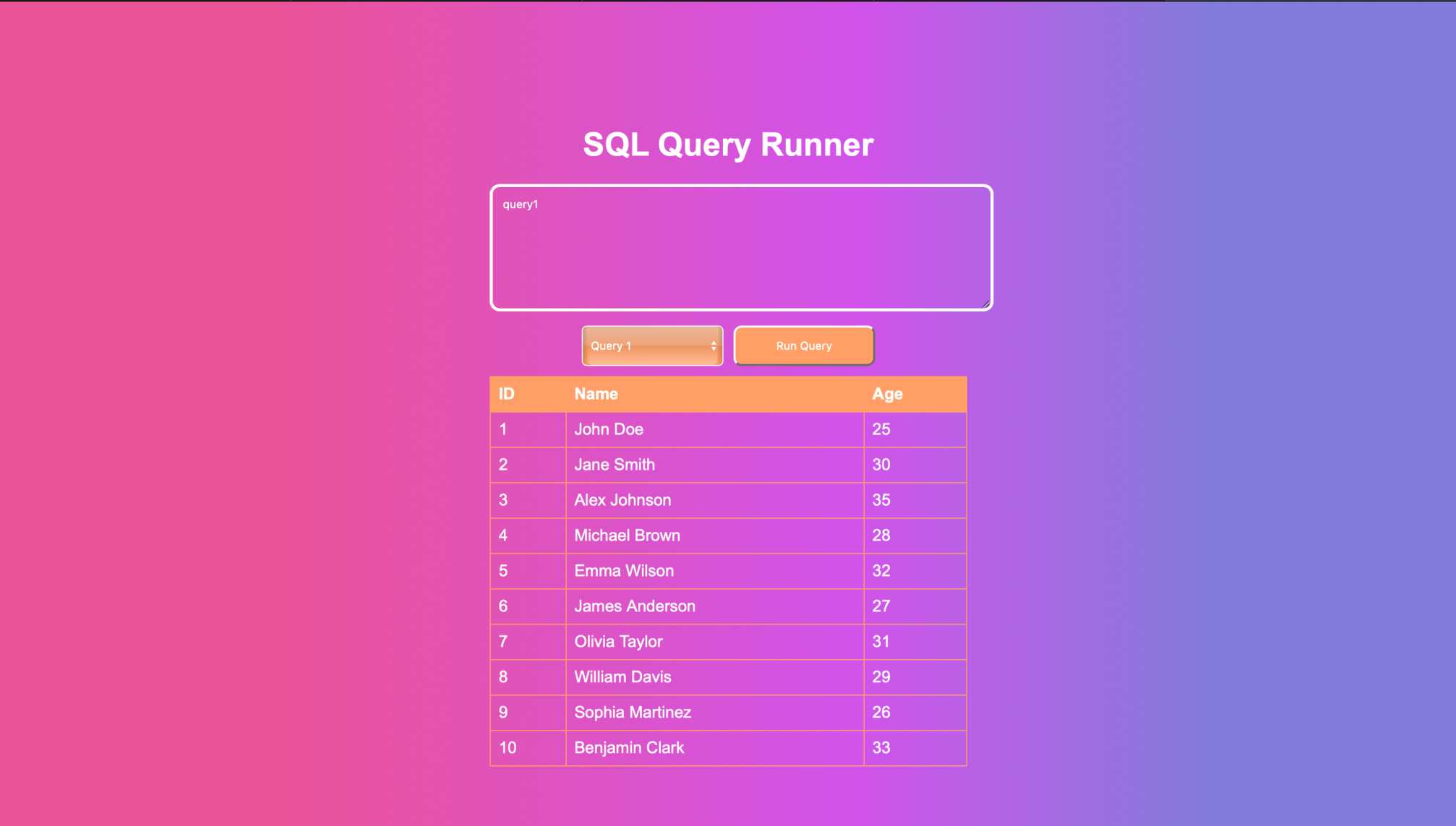Select the Benjamin Clark name cell

pyautogui.click(x=714, y=748)
